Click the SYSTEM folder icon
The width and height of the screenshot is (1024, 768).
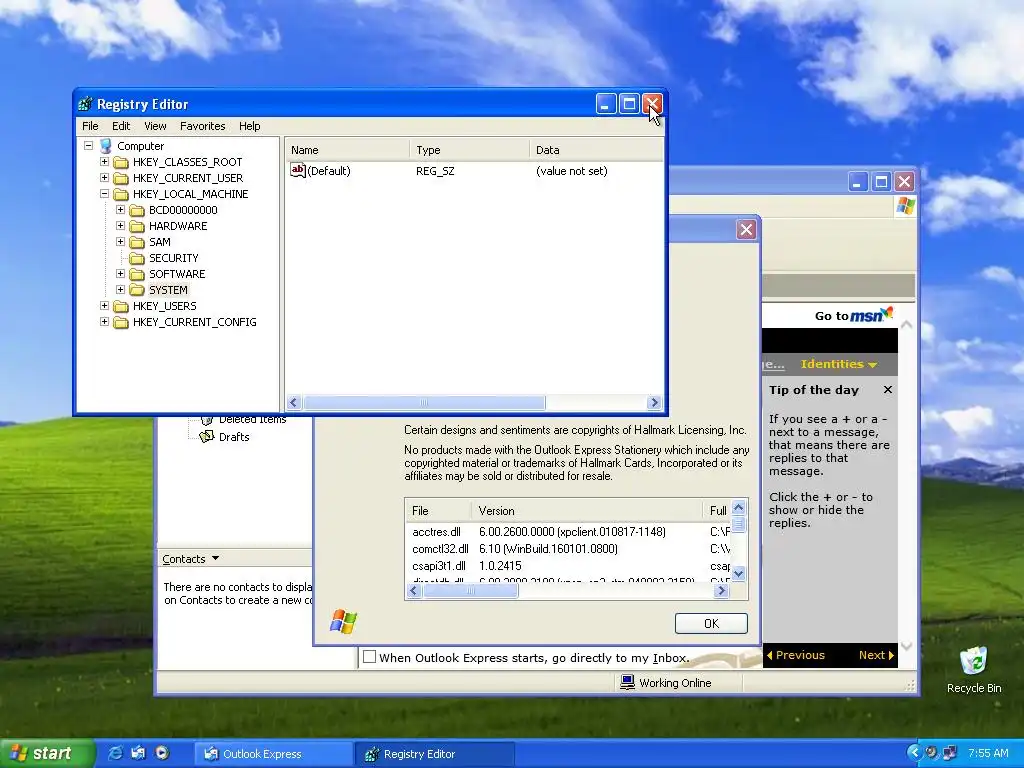pyautogui.click(x=136, y=290)
